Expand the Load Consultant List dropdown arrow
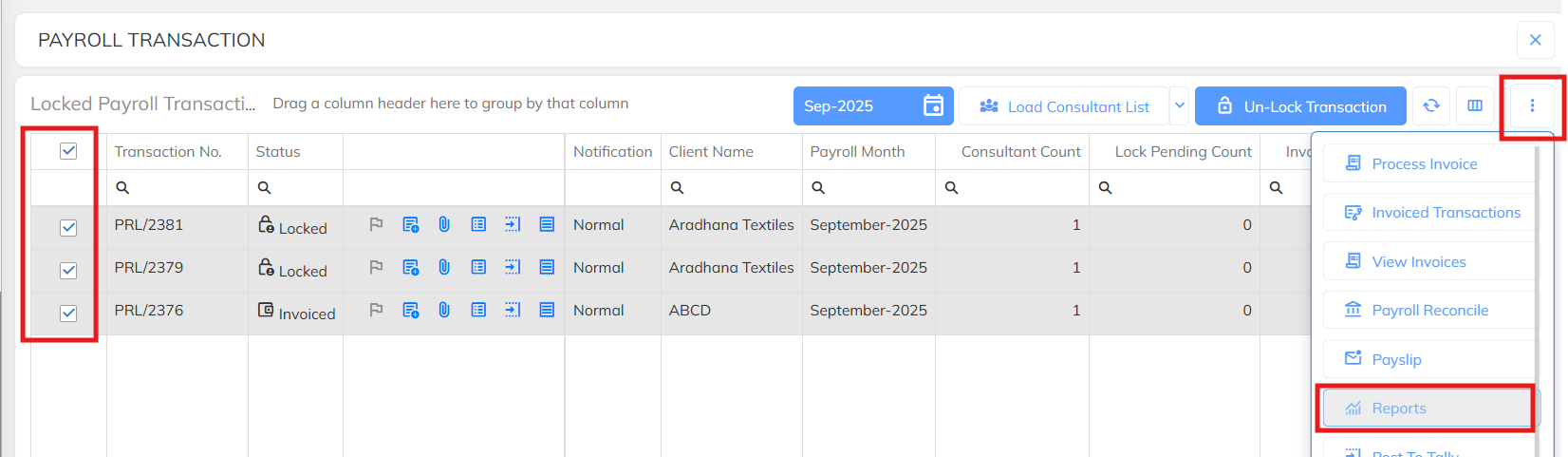Image resolution: width=1568 pixels, height=457 pixels. pos(1179,105)
